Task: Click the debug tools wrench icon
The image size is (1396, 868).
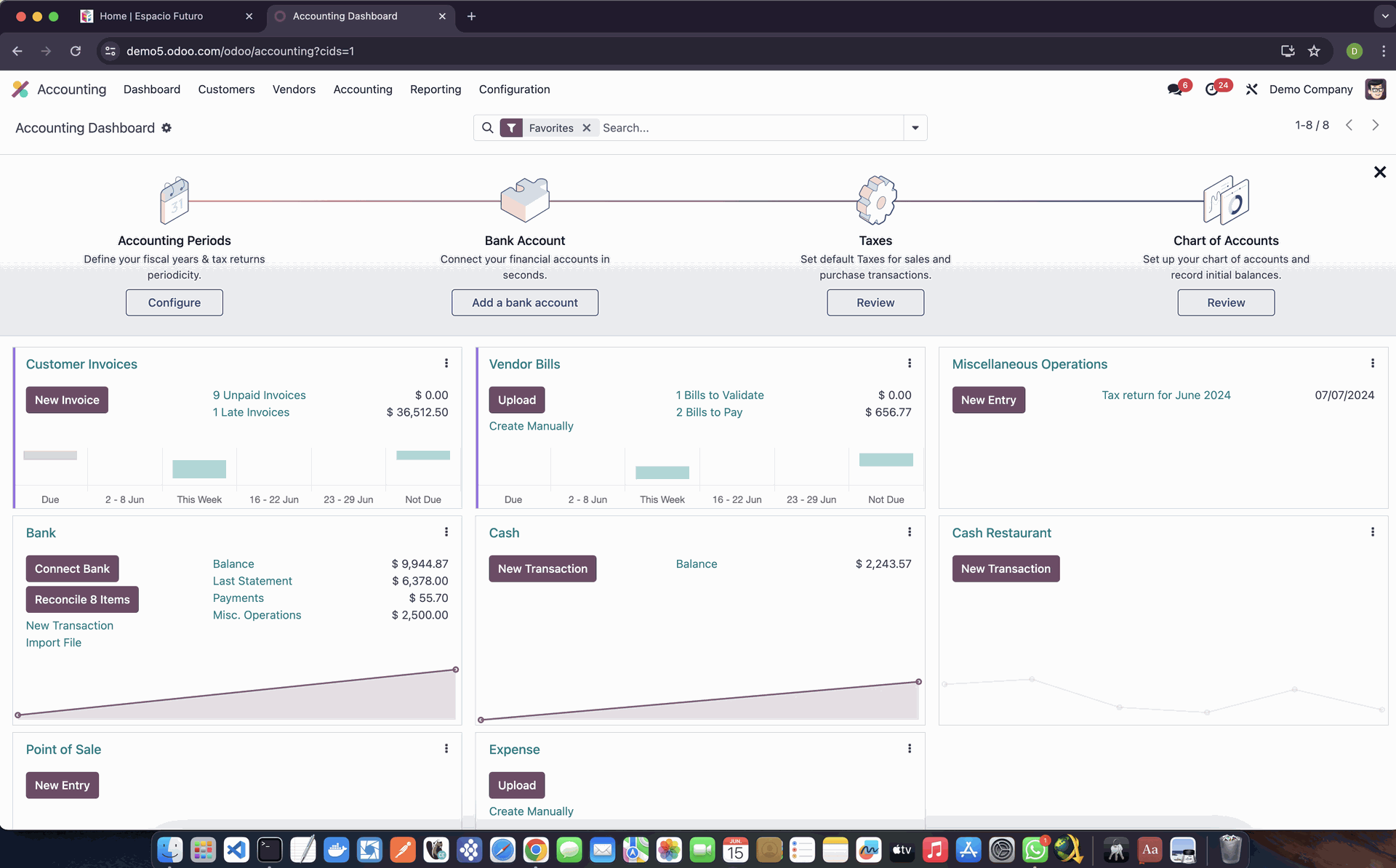Action: [1251, 89]
